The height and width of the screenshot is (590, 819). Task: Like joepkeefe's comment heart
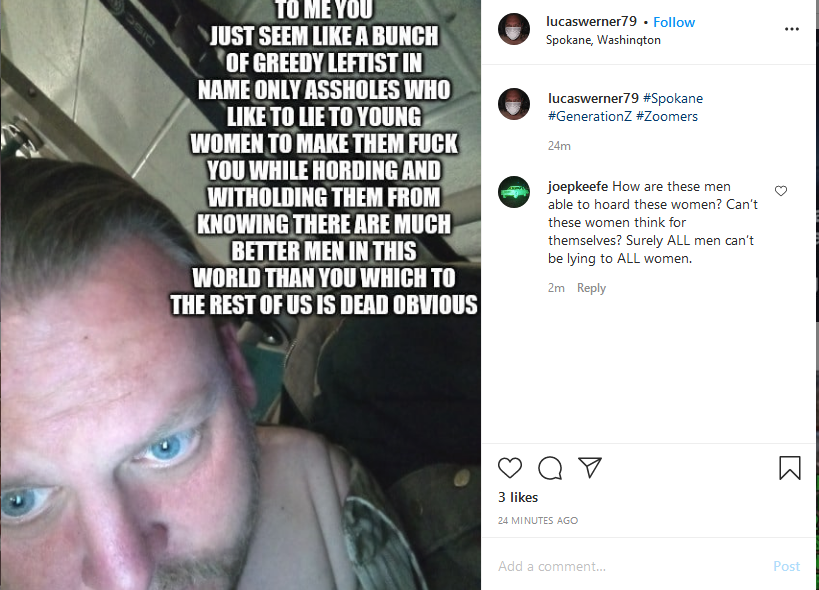pos(781,191)
